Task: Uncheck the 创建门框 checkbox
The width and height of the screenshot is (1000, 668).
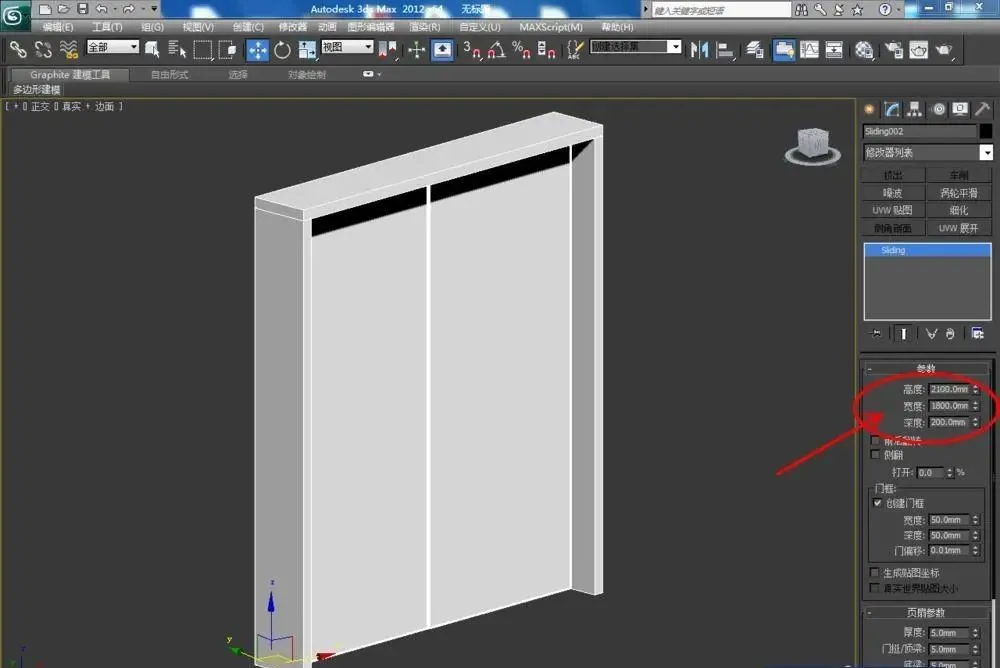Action: click(x=877, y=503)
